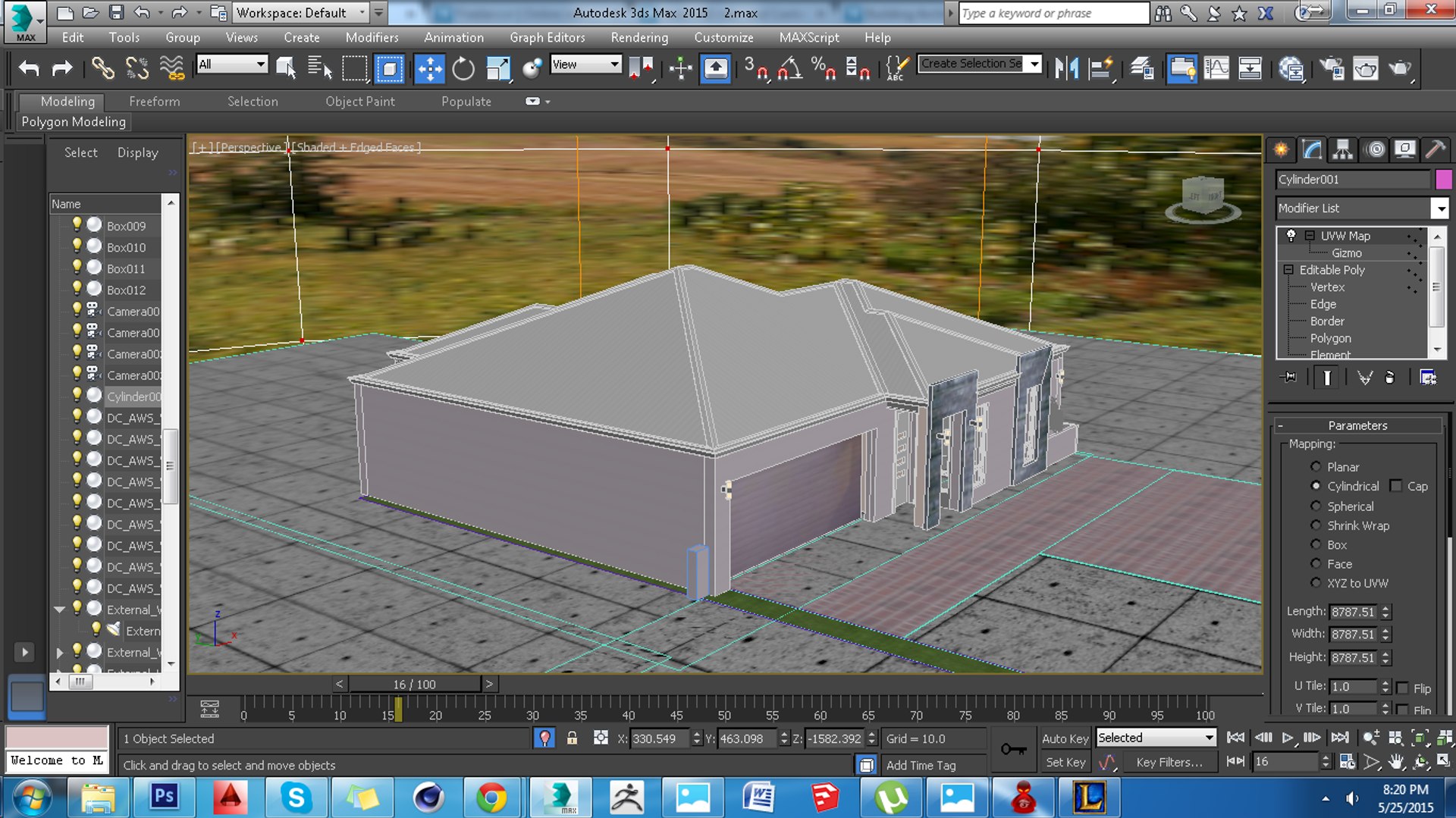Click the Play Animation button

(1288, 738)
